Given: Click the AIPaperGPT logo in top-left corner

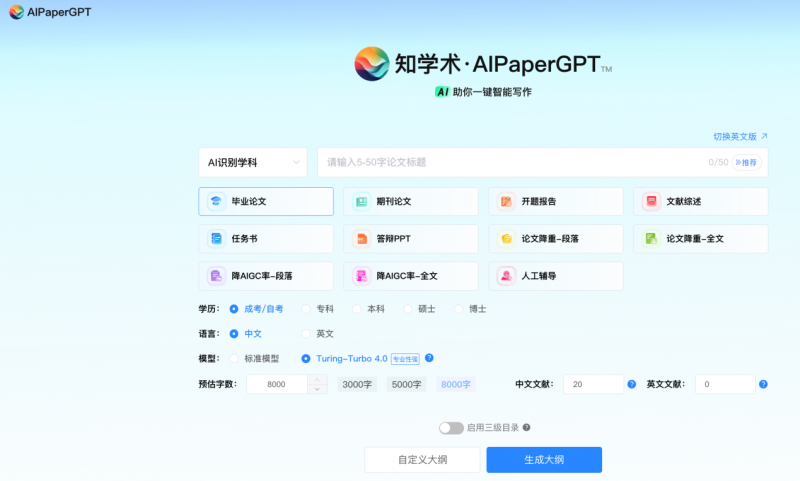Looking at the screenshot, I should pos(50,12).
